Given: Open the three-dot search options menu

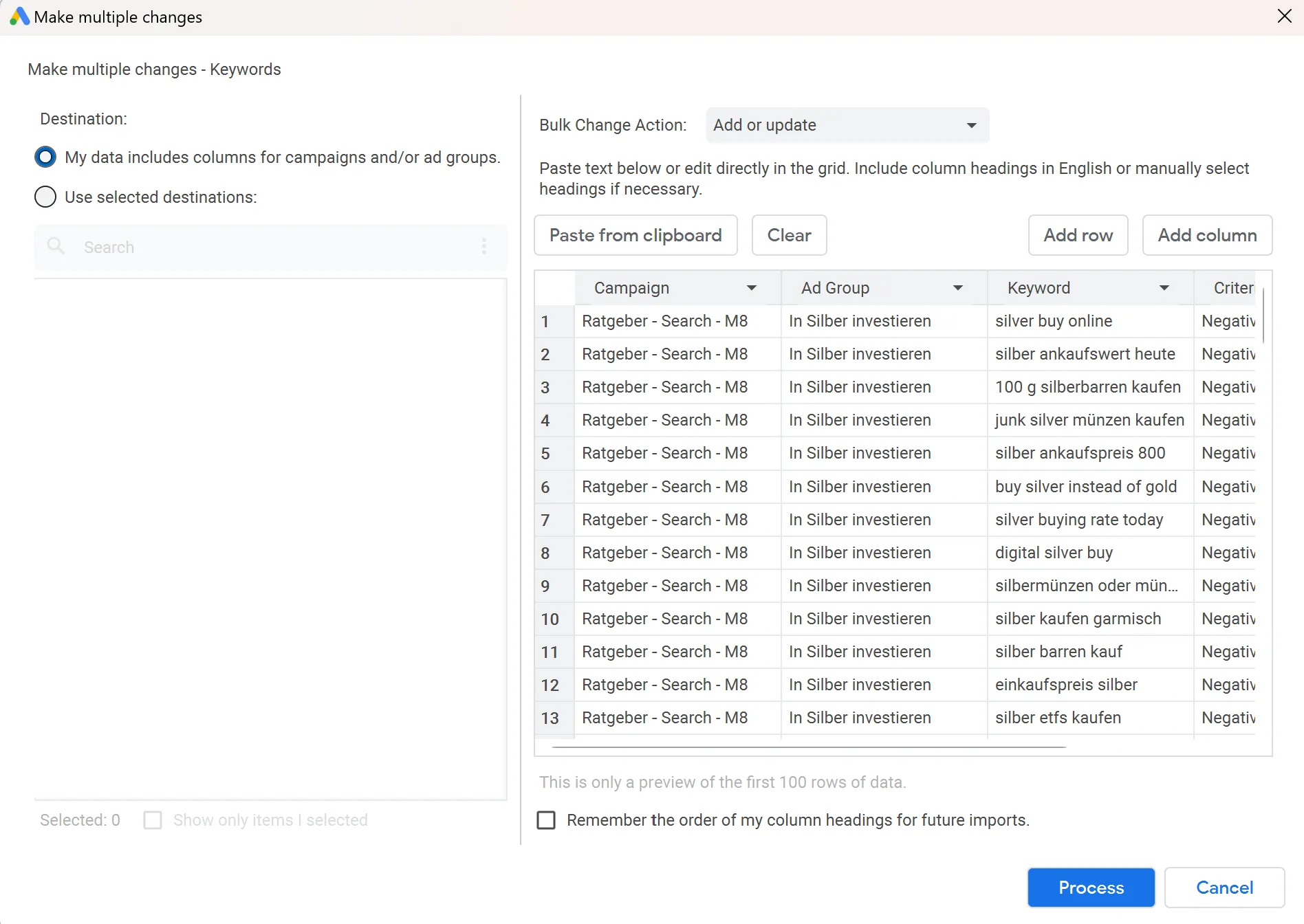Looking at the screenshot, I should 484,246.
